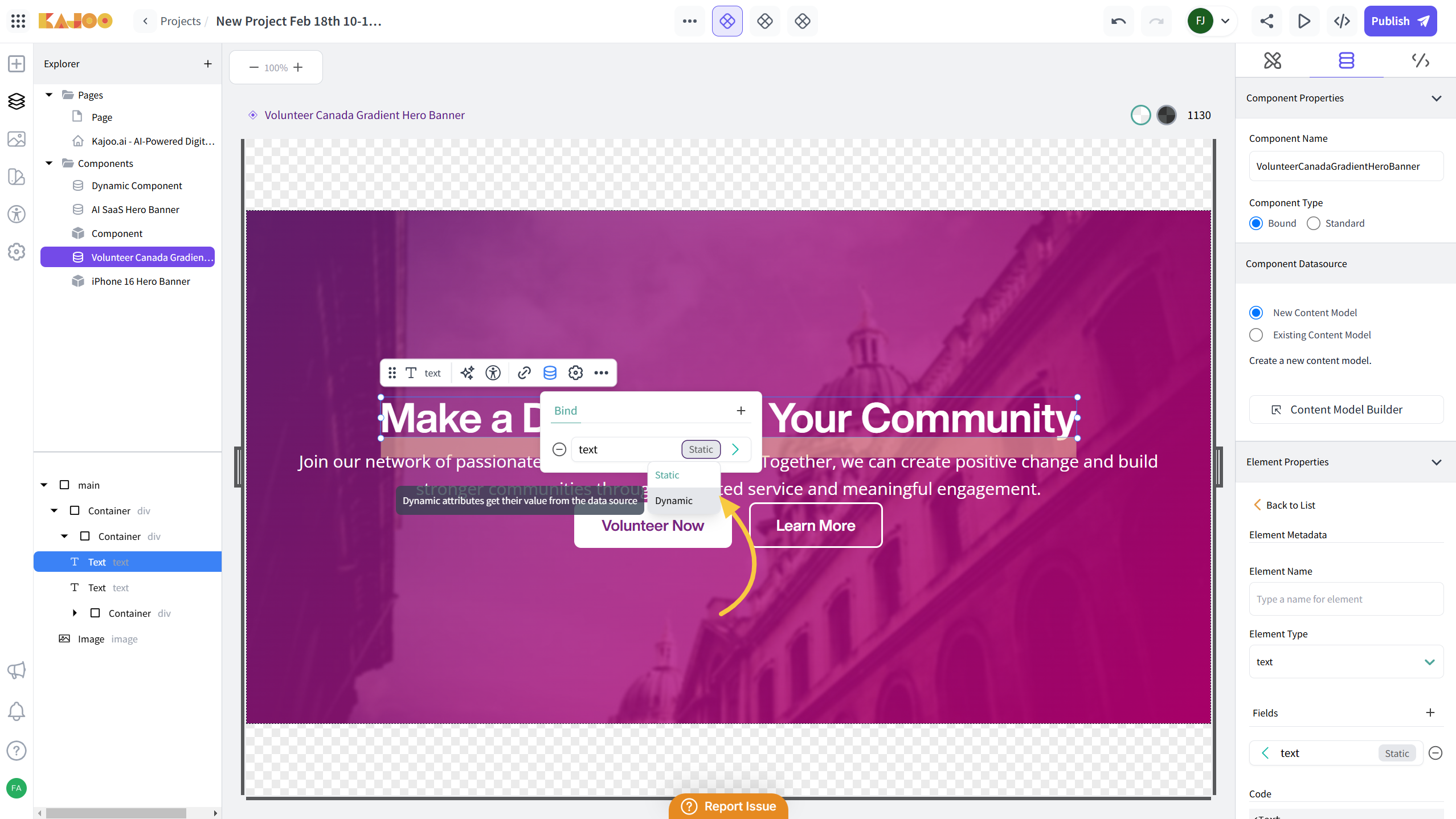Select the Bound component type radio

pyautogui.click(x=1256, y=223)
